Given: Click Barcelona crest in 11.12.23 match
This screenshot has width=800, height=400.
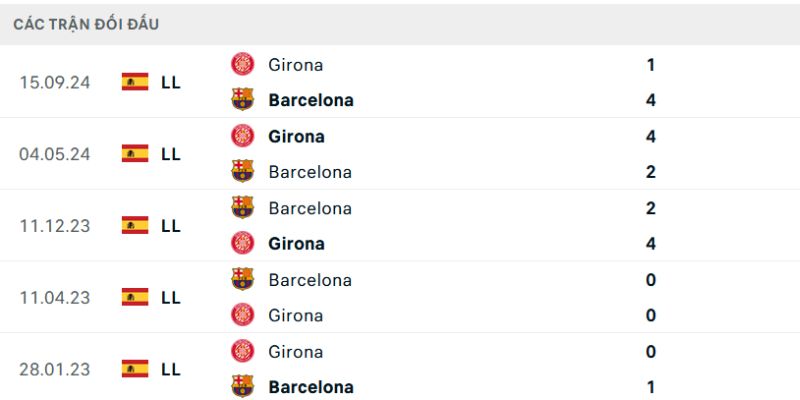Looking at the screenshot, I should [242, 208].
